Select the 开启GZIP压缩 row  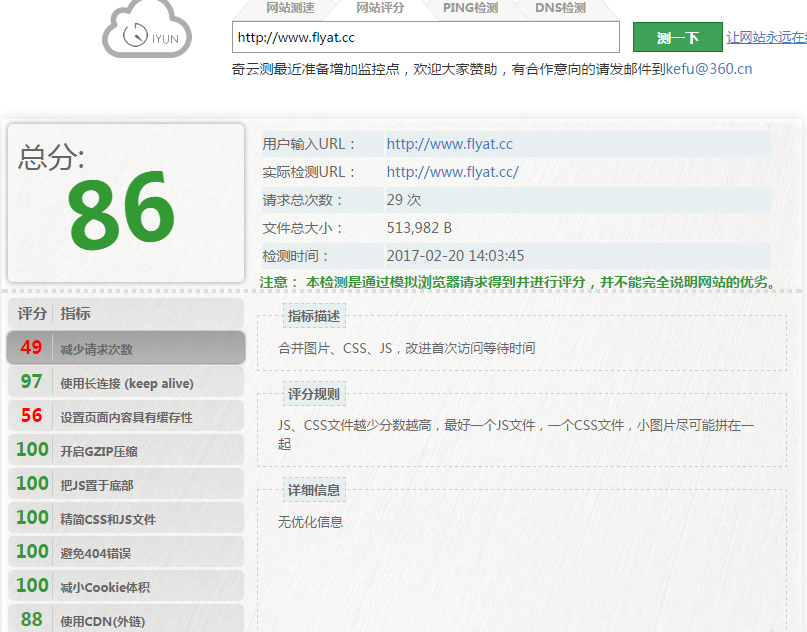pos(126,450)
